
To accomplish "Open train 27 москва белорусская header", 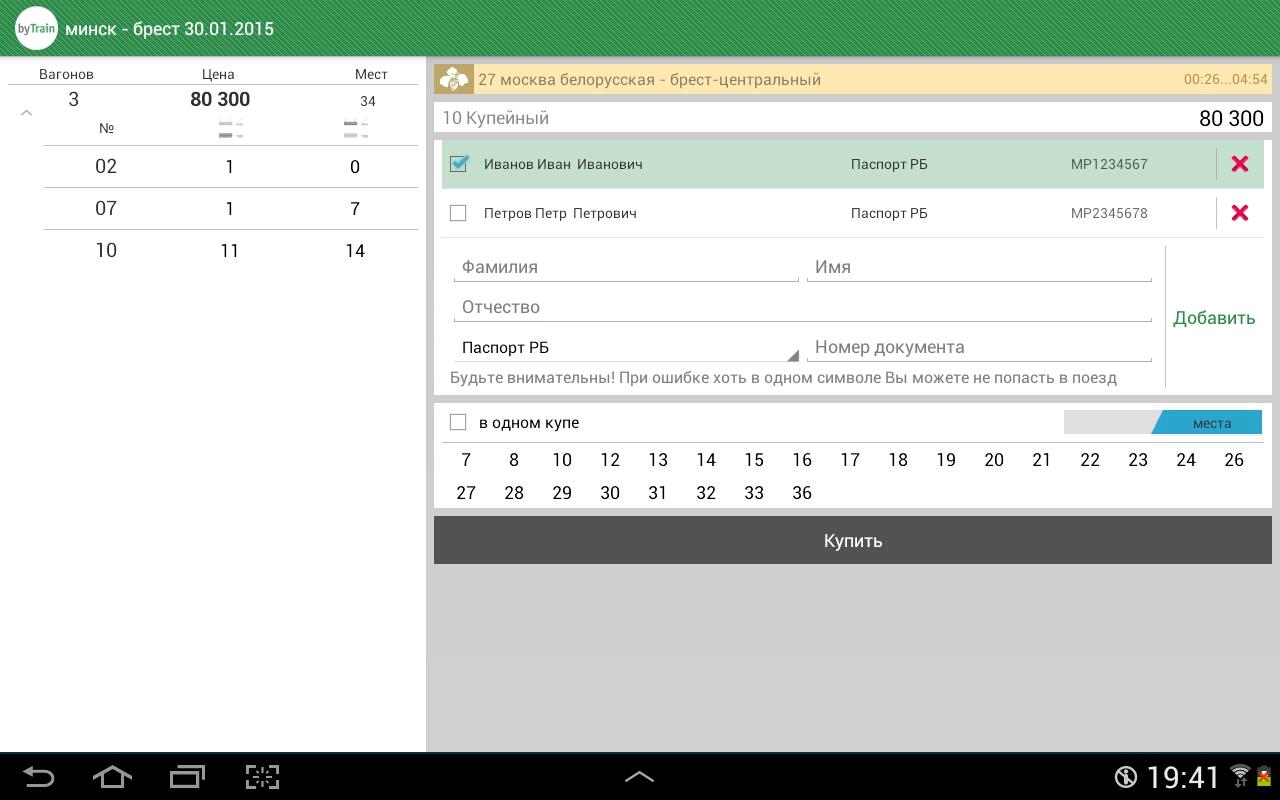I will pos(853,79).
